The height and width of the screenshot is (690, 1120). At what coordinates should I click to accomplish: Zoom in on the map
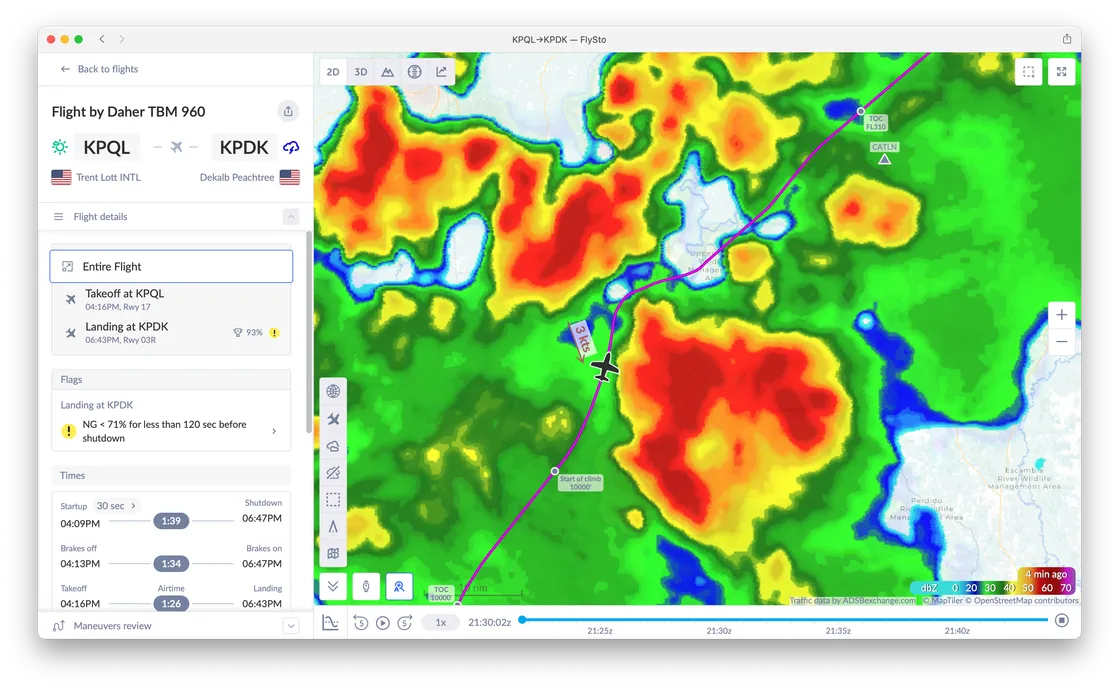1061,315
